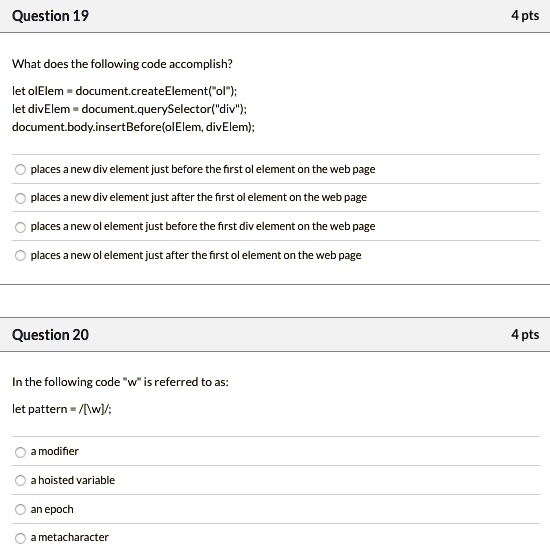Click label 'places a new ol element just before the first div'
This screenshot has width=550, height=558.
coord(203,226)
